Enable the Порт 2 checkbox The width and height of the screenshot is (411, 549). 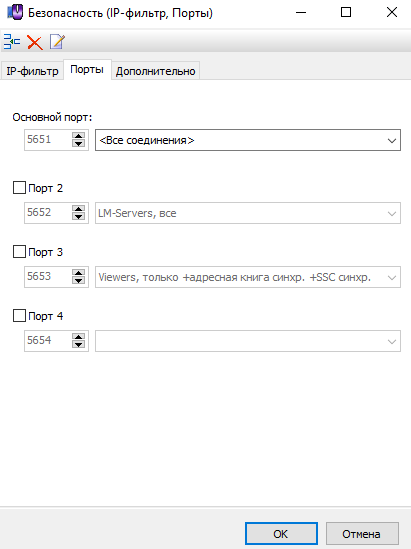coord(19,188)
